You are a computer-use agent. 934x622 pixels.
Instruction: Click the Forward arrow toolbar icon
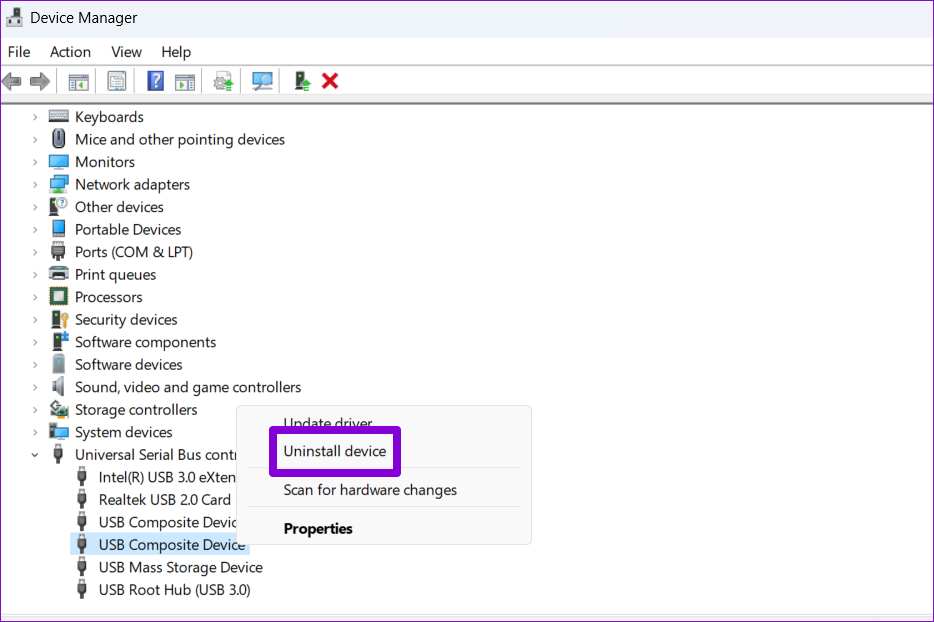[40, 81]
